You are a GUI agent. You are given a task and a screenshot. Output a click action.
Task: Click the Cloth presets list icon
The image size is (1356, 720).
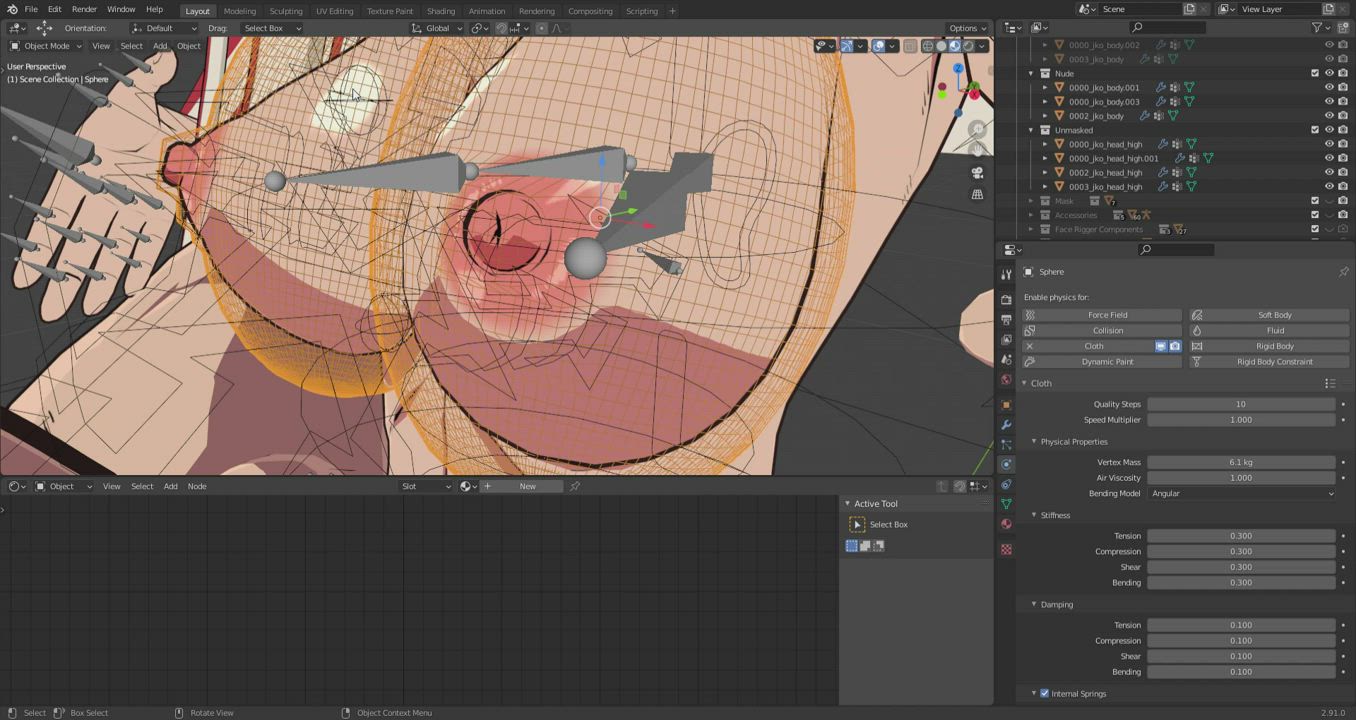[x=1330, y=383]
